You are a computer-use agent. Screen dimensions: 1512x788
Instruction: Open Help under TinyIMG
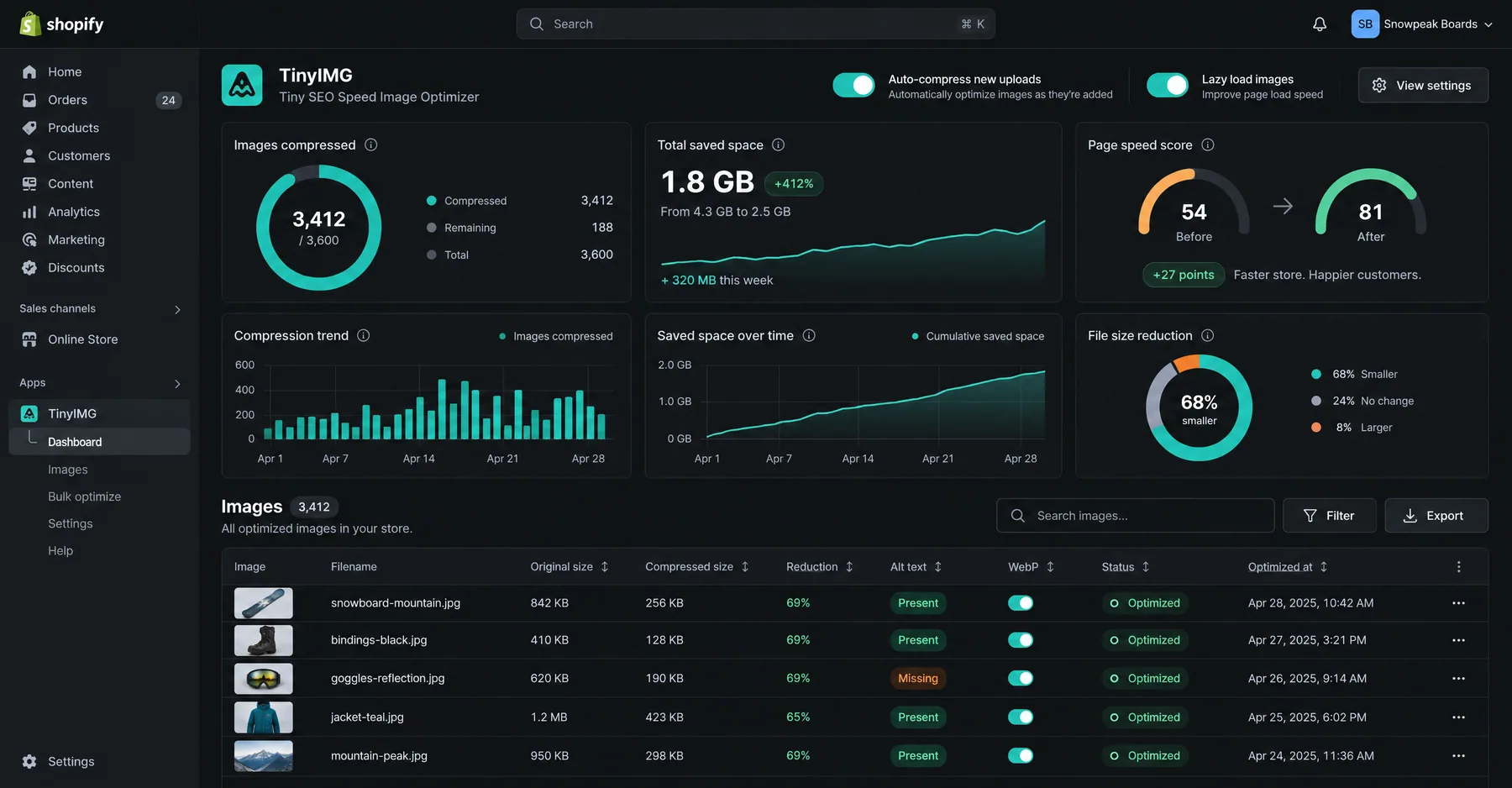click(60, 550)
